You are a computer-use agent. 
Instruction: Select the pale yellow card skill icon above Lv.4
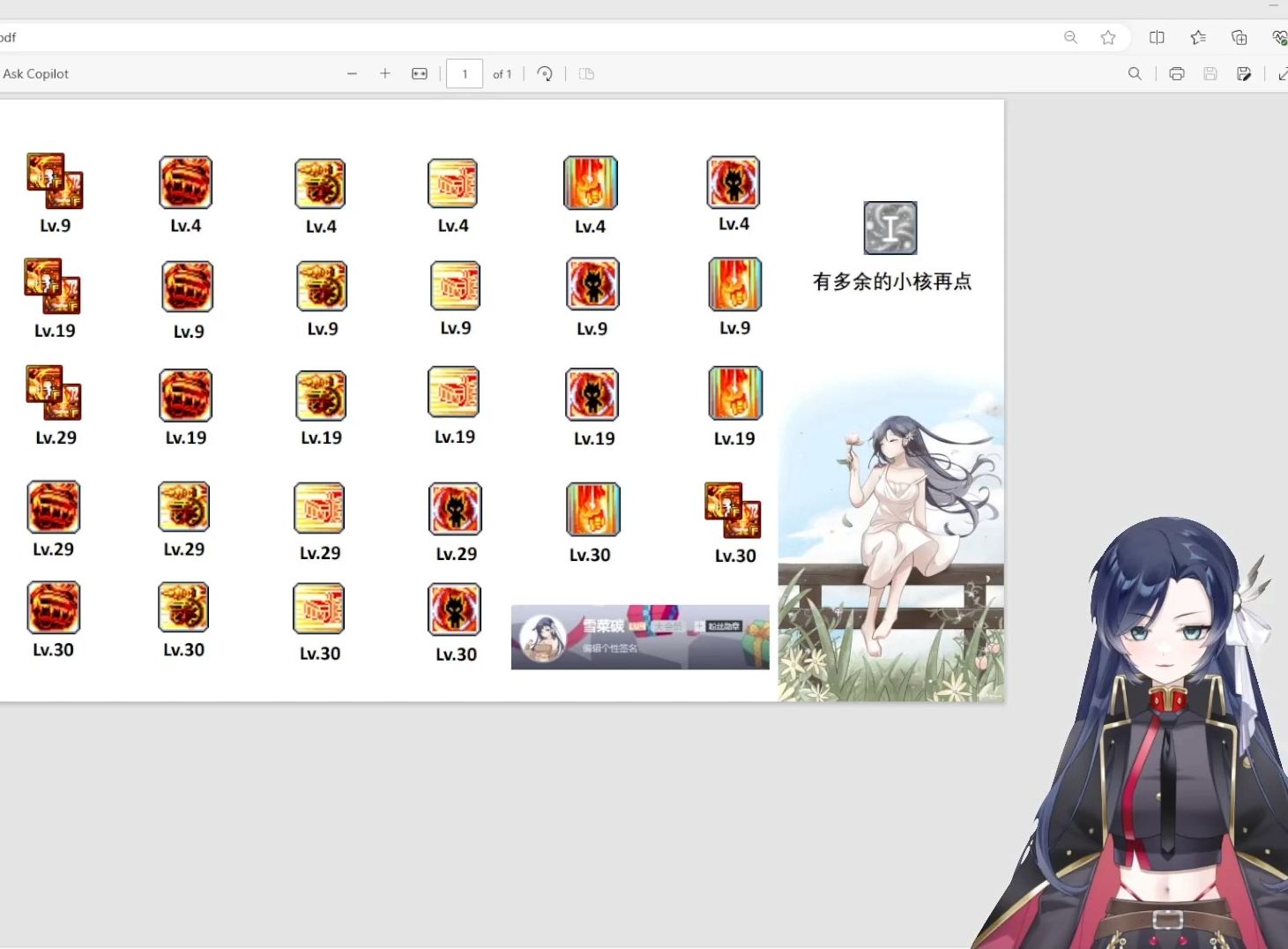(453, 183)
